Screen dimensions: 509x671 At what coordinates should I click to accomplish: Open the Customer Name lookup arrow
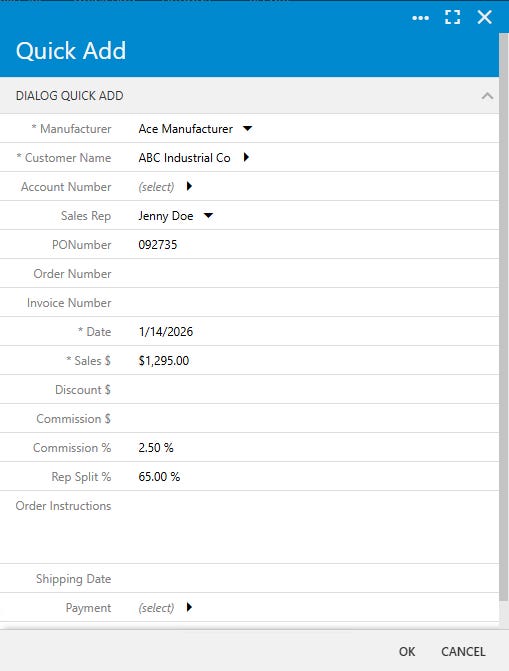click(246, 157)
